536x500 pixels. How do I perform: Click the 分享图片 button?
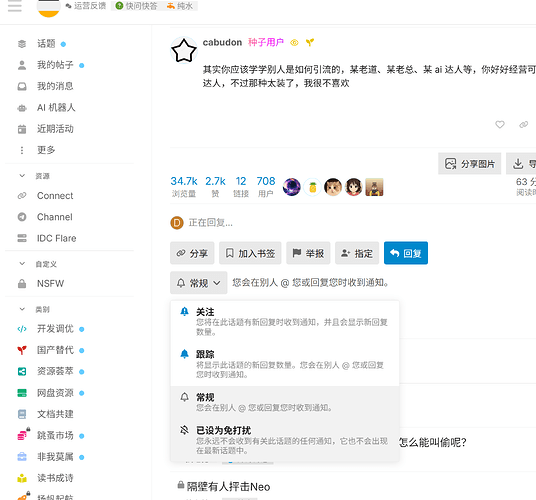point(469,164)
